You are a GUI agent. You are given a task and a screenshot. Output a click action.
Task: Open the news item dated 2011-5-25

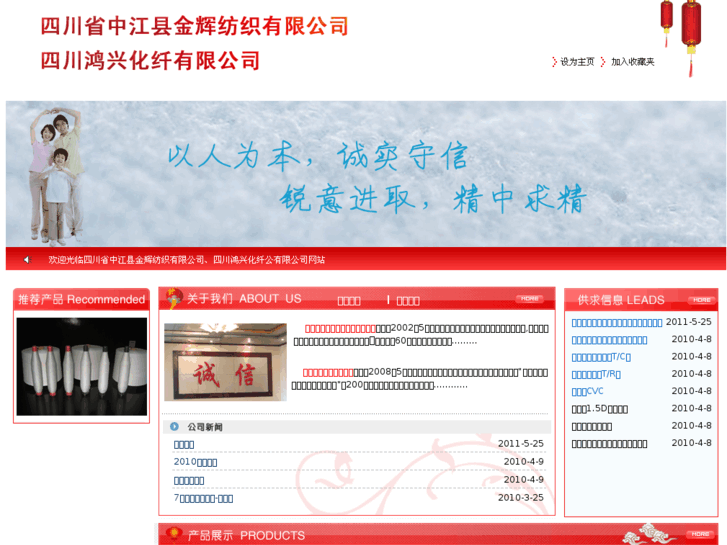(x=184, y=444)
